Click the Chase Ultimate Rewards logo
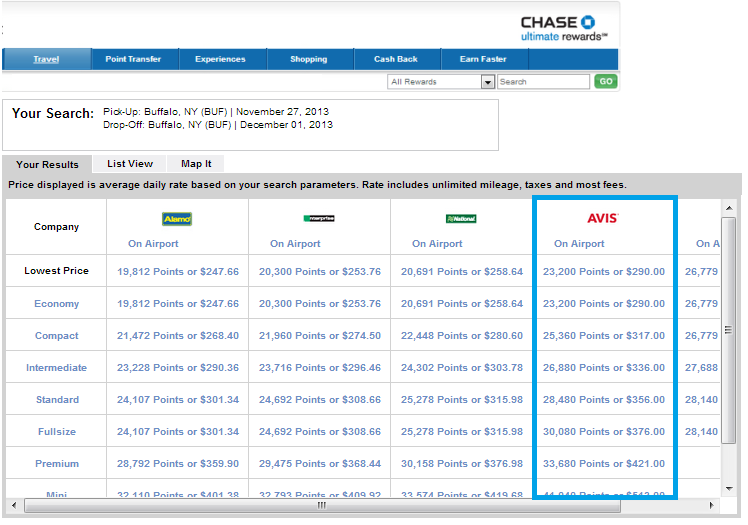 click(564, 29)
